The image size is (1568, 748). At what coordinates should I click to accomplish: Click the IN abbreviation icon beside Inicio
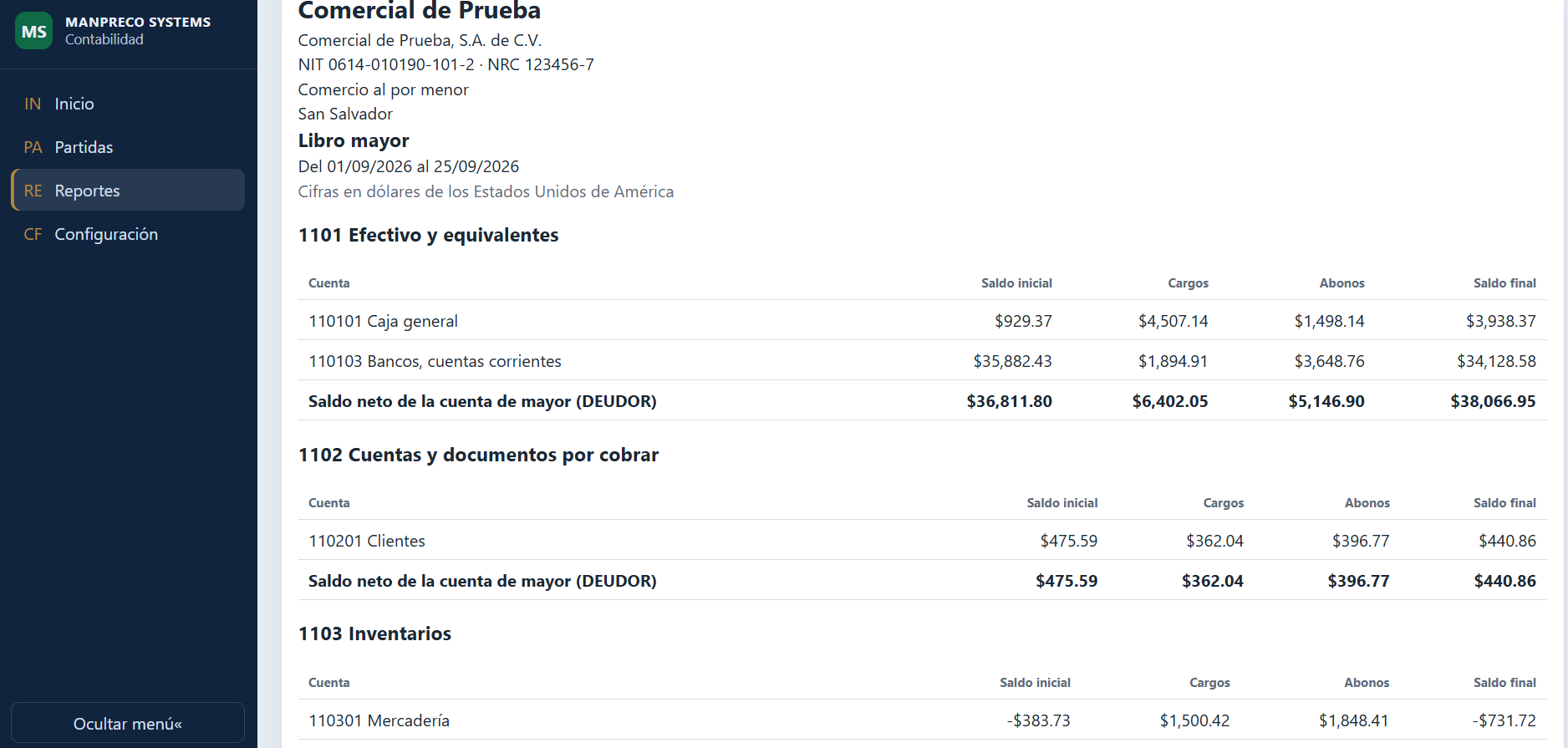click(x=33, y=104)
